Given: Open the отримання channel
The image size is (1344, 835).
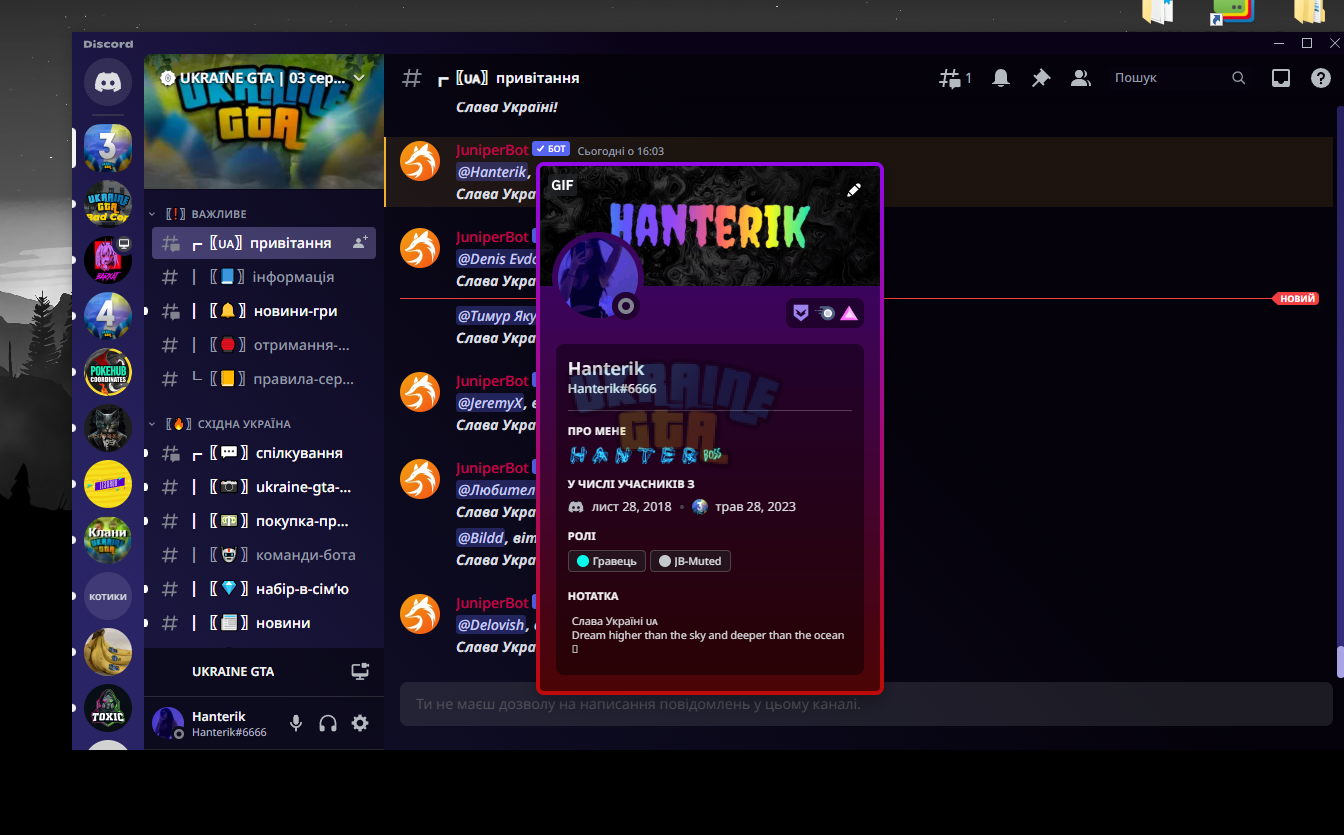Looking at the screenshot, I should (264, 345).
